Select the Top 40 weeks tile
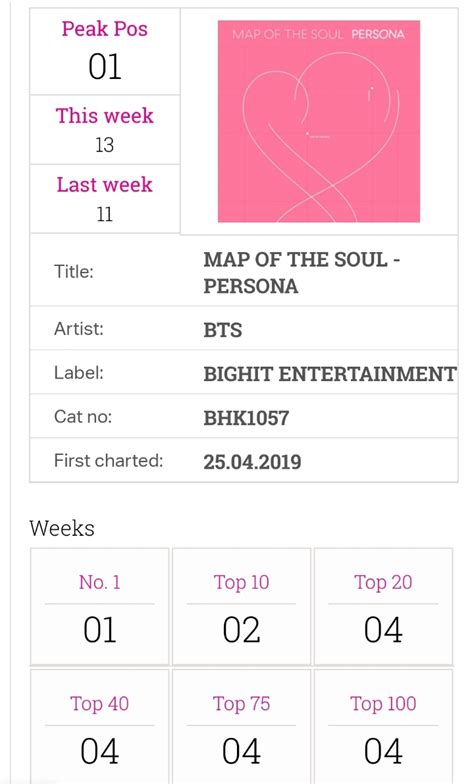Image resolution: width=474 pixels, height=784 pixels. coord(100,727)
